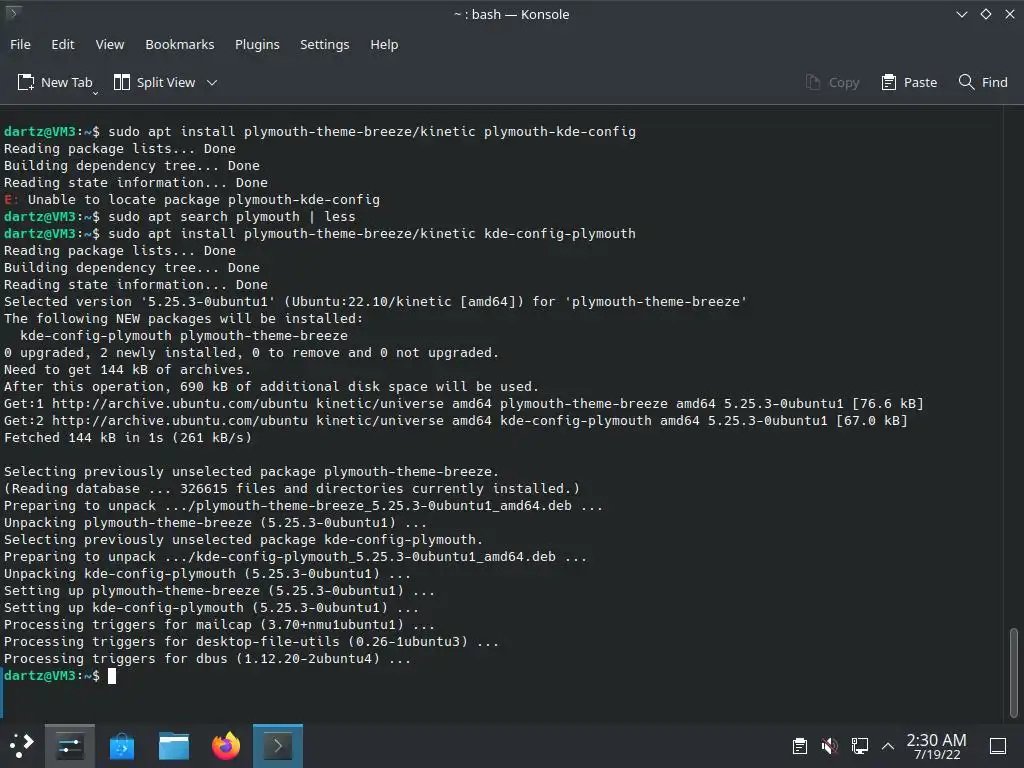Viewport: 1024px width, 768px height.
Task: Open the Help menu
Action: point(384,44)
